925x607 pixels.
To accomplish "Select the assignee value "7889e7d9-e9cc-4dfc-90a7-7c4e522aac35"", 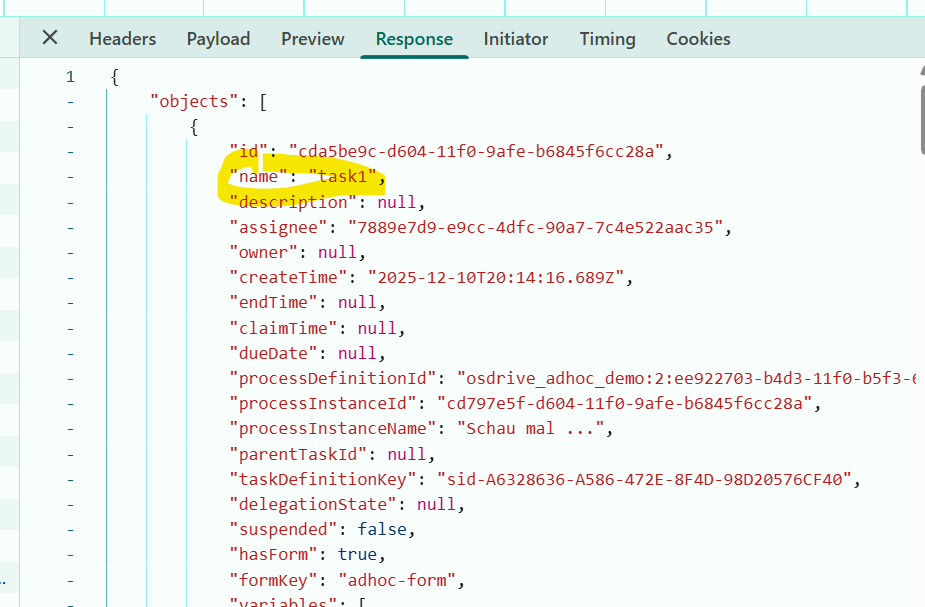I will [x=536, y=228].
